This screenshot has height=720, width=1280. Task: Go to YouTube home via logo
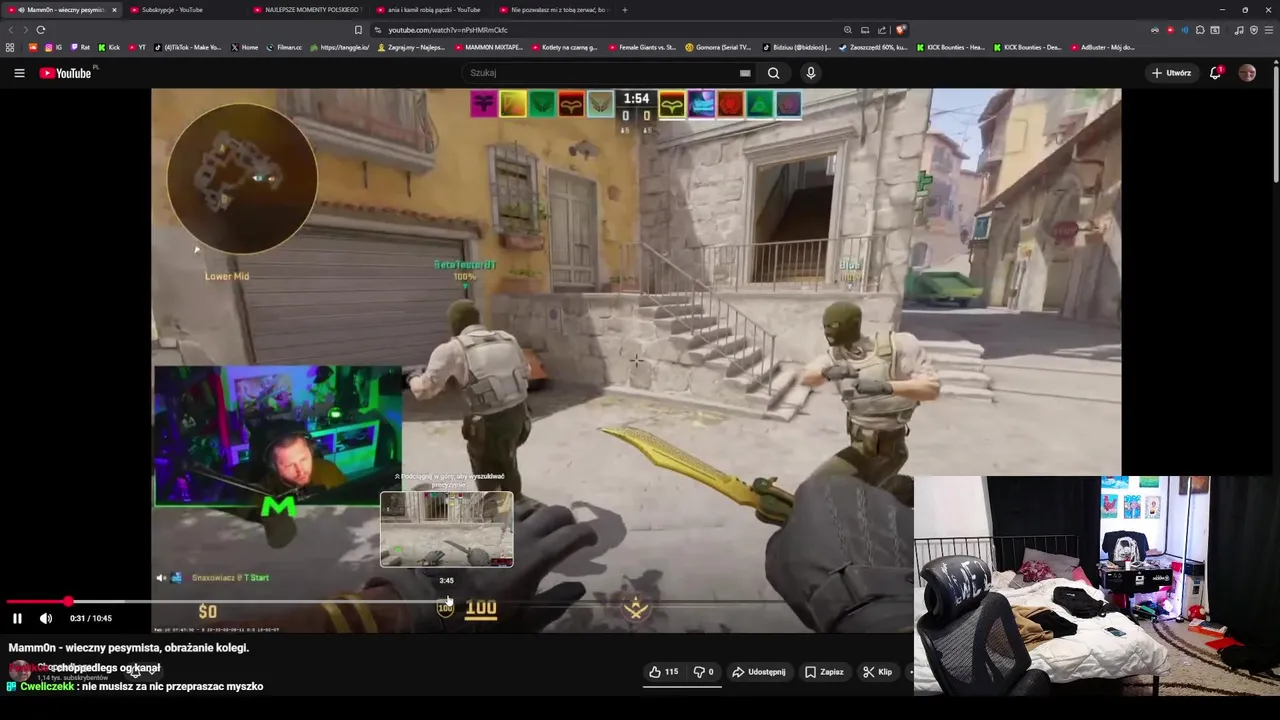(x=66, y=73)
